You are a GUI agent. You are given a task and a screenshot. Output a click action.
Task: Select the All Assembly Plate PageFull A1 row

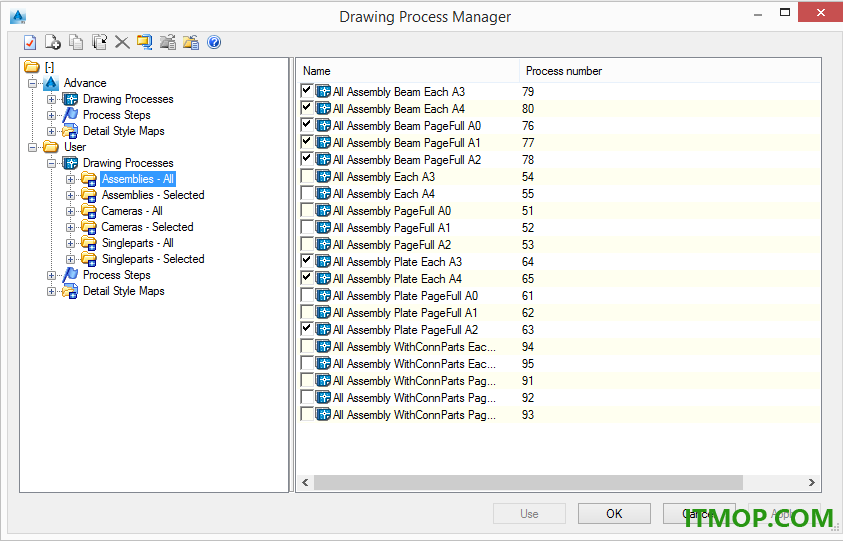(559, 312)
